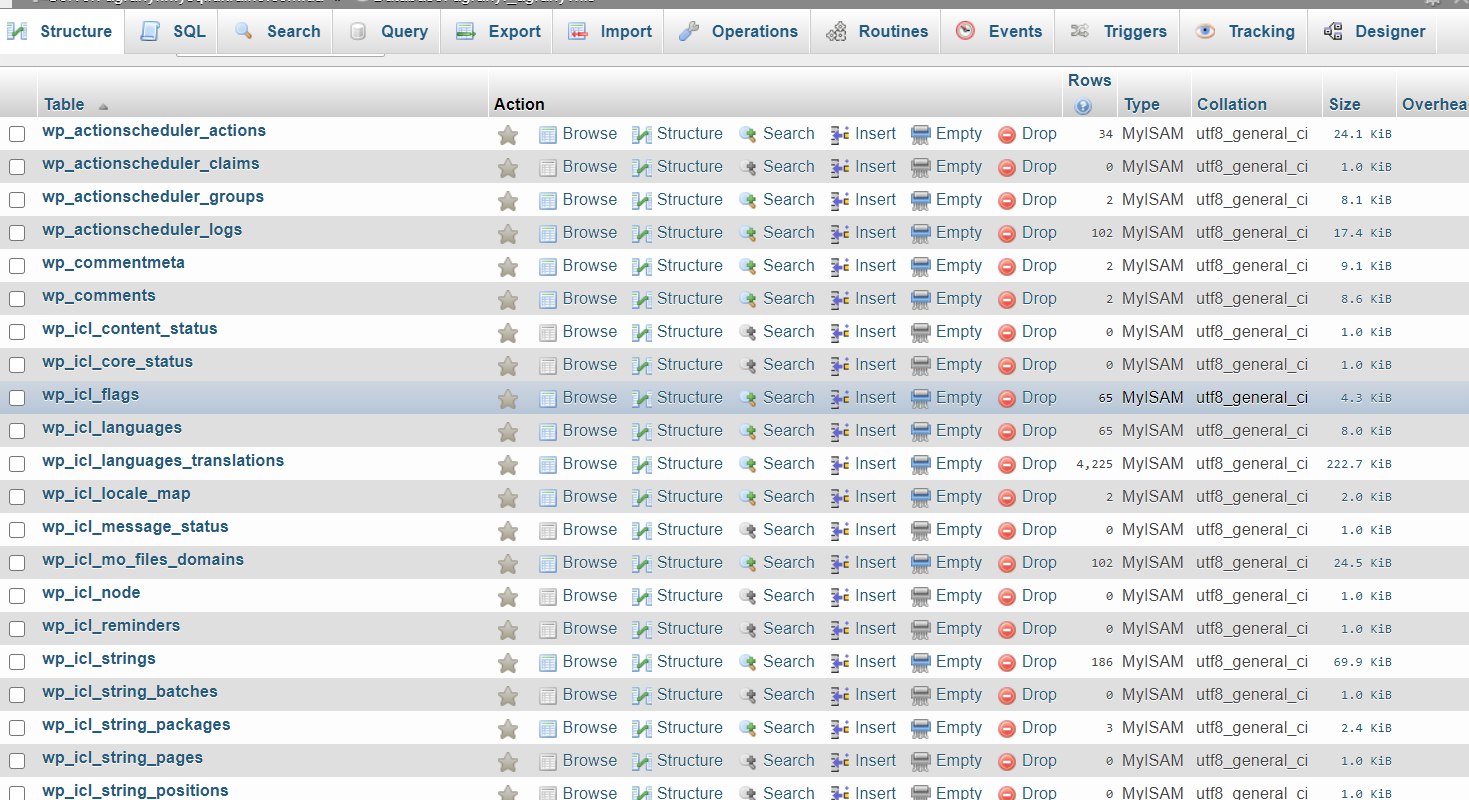
Task: Click the filter input field below tabs
Action: coord(280,52)
